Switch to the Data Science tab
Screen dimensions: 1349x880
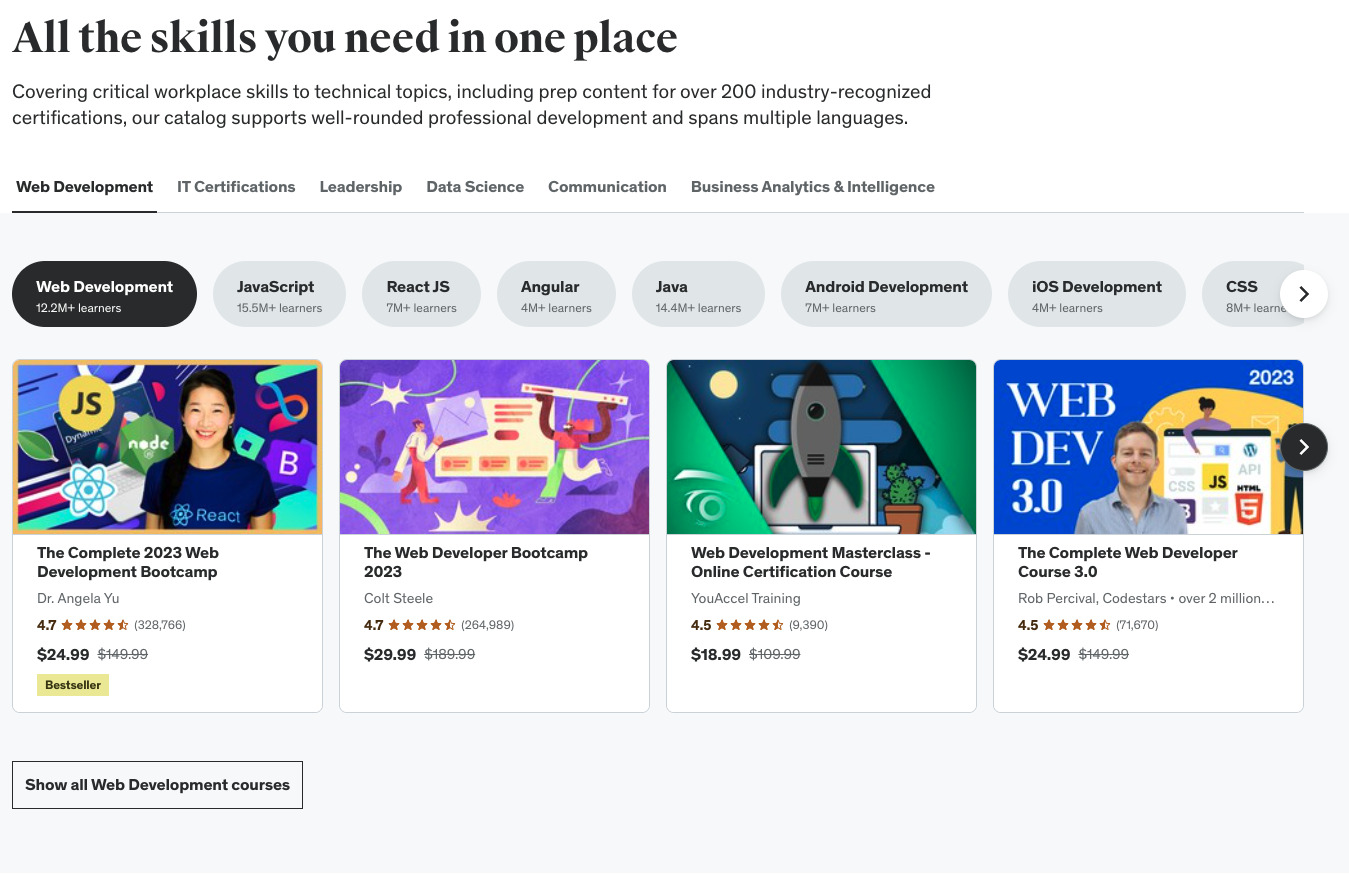(x=475, y=187)
